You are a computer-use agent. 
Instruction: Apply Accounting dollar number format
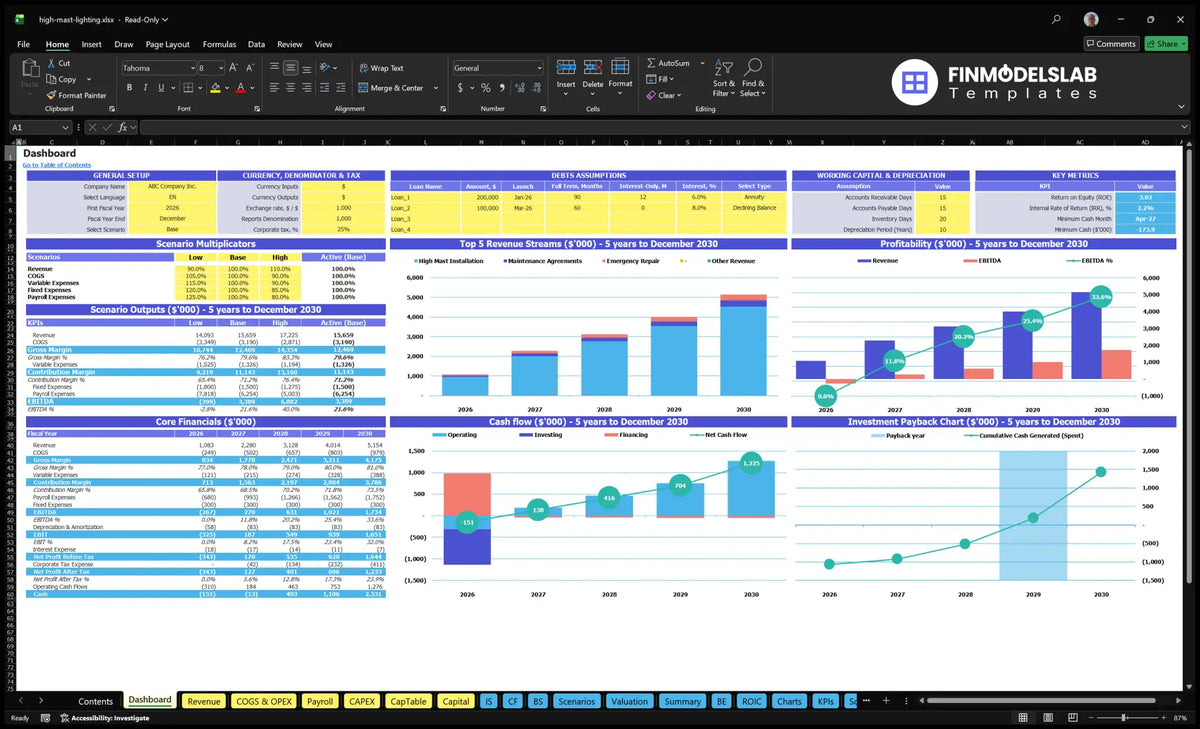tap(459, 88)
